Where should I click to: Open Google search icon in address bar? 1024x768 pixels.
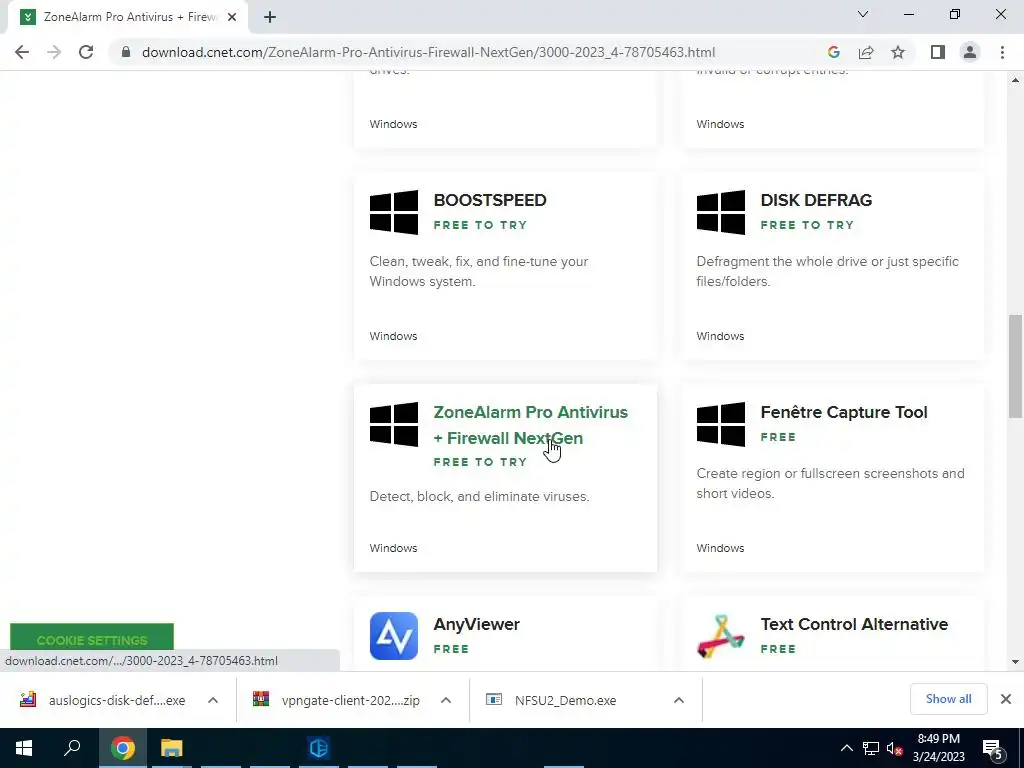coord(833,52)
